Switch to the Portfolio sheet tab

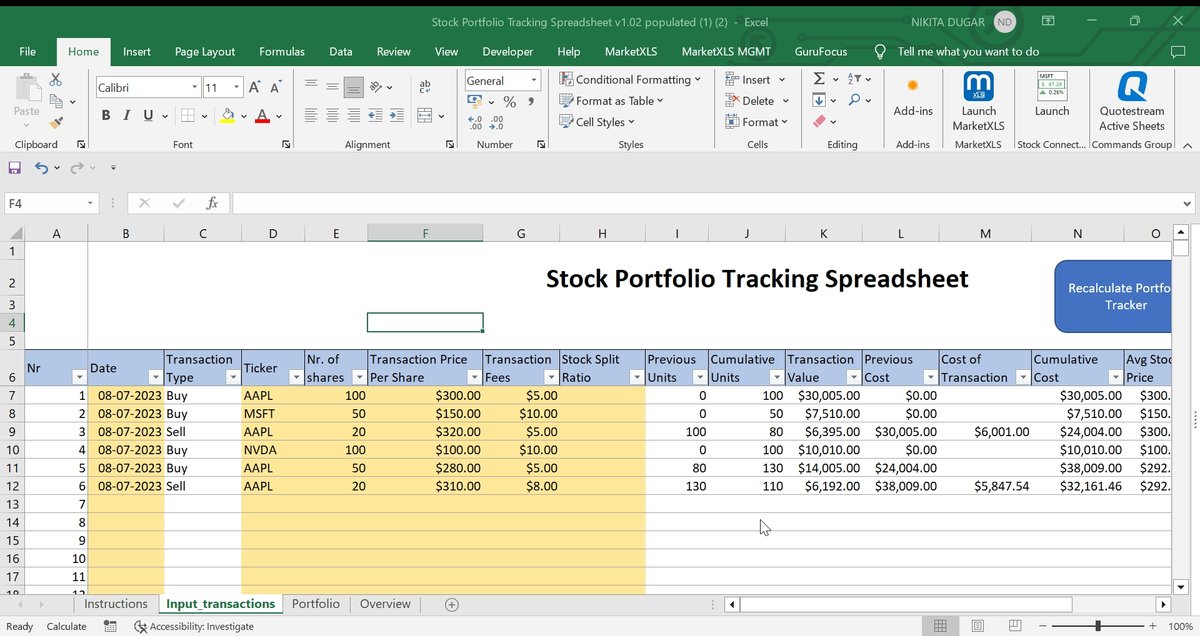click(x=315, y=604)
